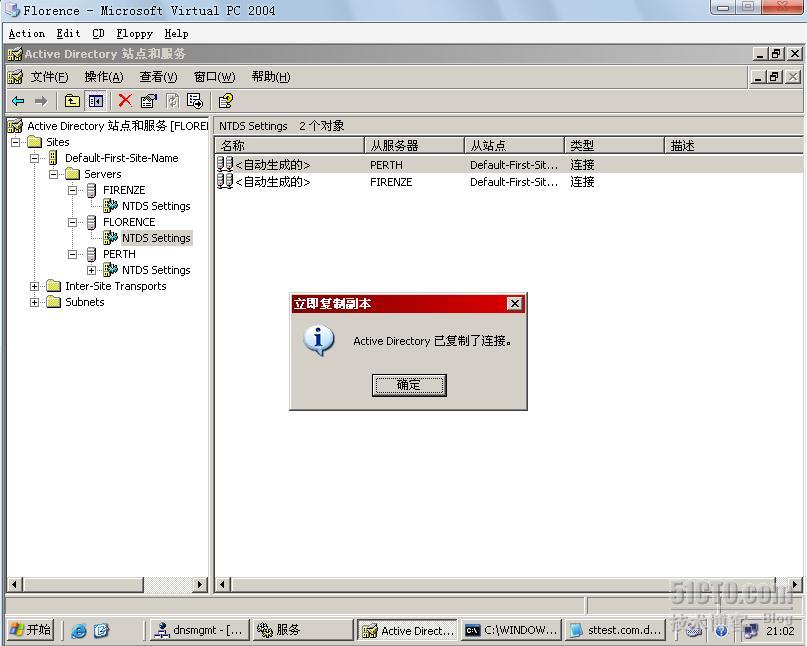This screenshot has height=646, width=807.
Task: Collapse the Servers node
Action: (x=54, y=174)
